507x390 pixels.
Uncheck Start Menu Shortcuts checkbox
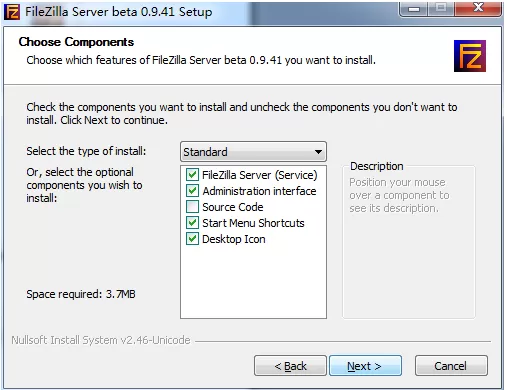click(192, 223)
